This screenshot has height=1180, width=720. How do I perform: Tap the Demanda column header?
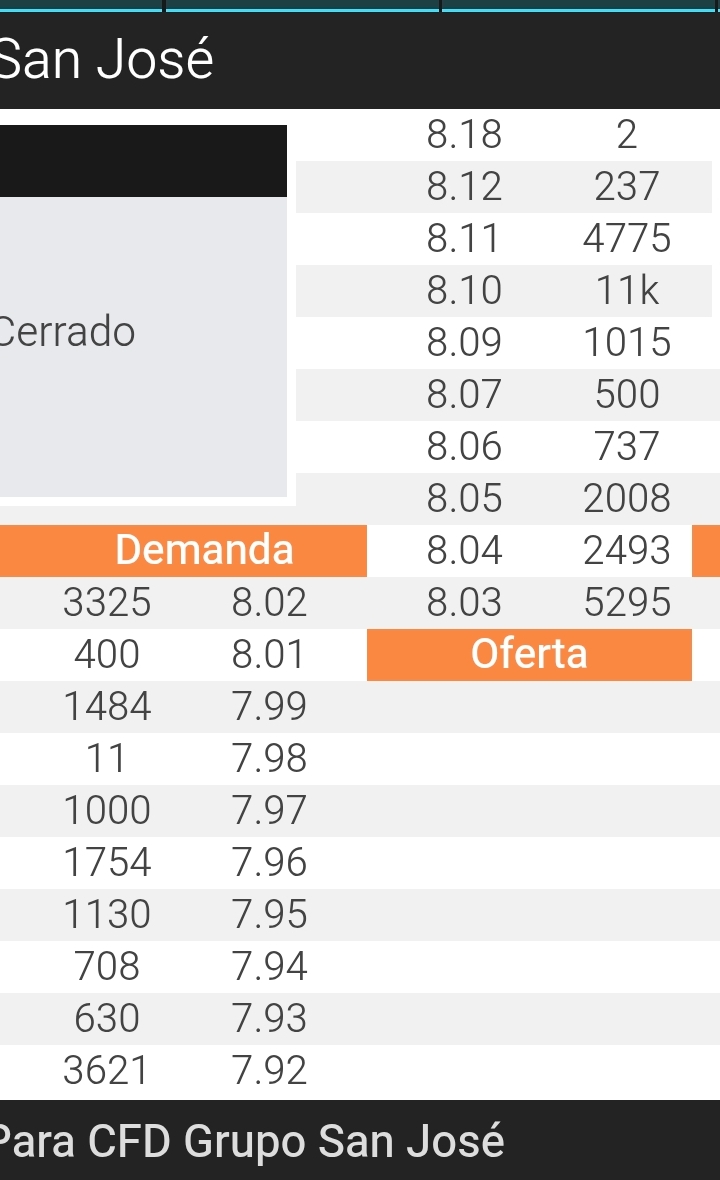(204, 550)
